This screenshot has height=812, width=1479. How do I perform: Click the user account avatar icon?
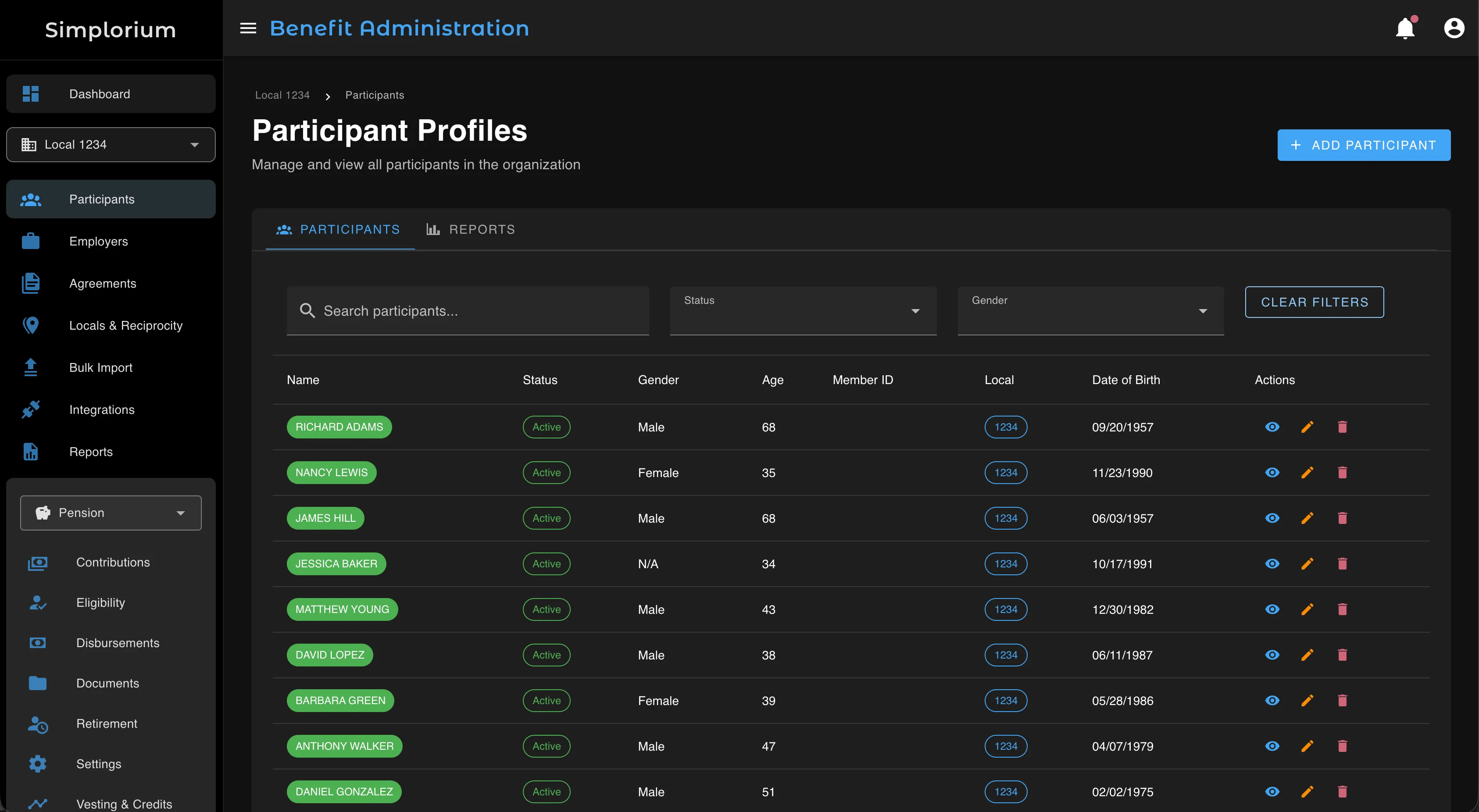[x=1454, y=28]
